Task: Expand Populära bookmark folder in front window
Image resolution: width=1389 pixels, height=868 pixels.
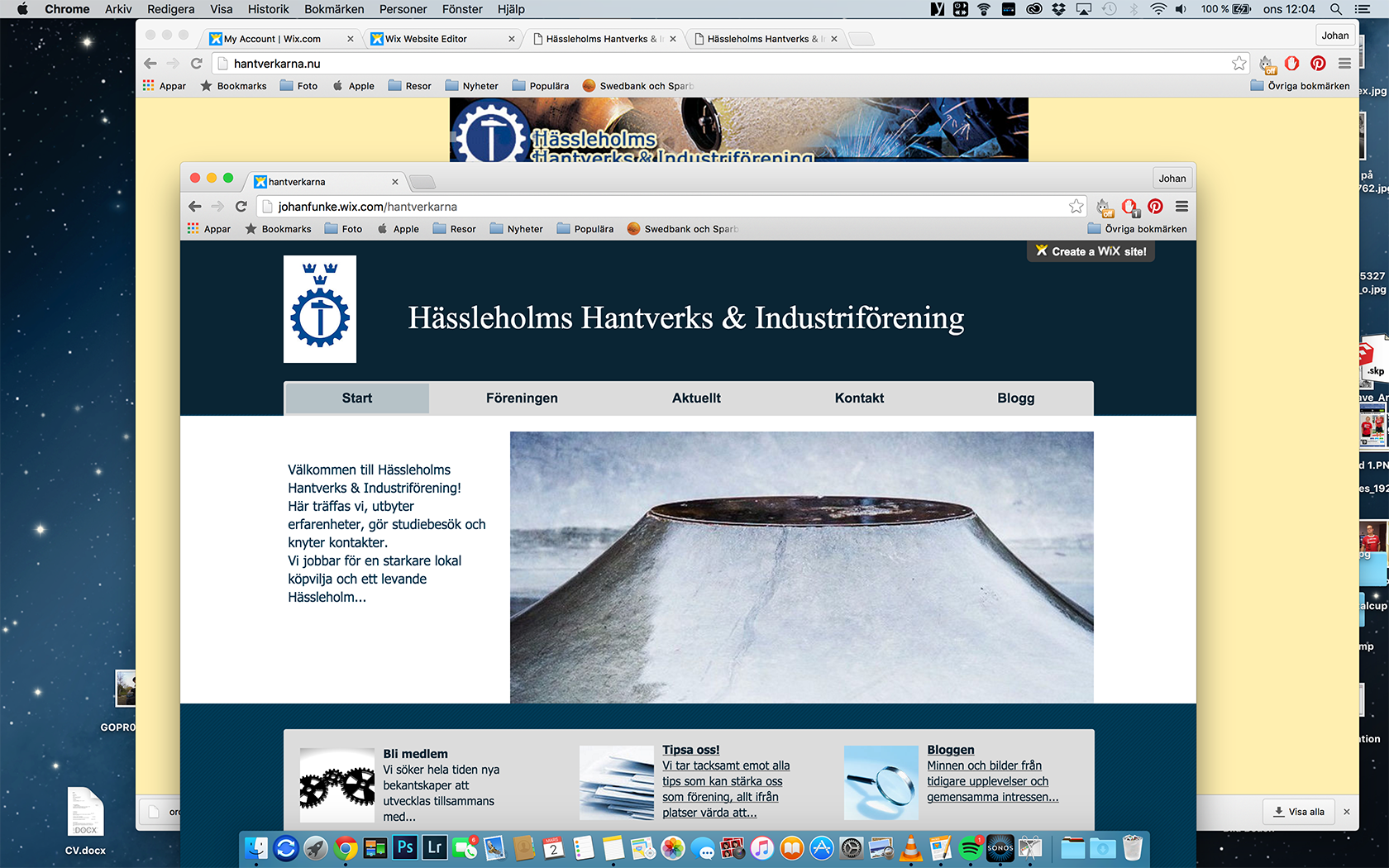Action: 585,229
